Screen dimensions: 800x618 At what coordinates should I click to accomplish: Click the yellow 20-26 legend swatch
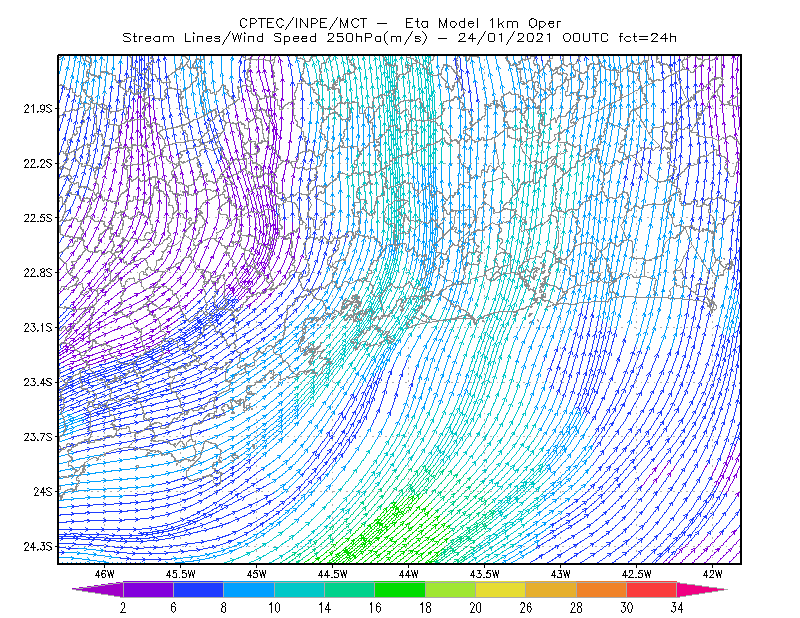tap(501, 589)
